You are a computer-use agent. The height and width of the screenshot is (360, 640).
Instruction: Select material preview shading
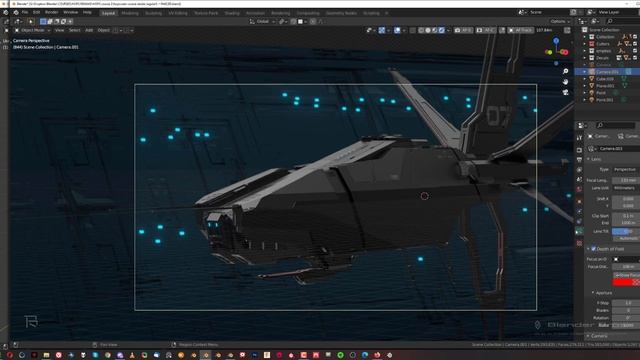click(435, 30)
